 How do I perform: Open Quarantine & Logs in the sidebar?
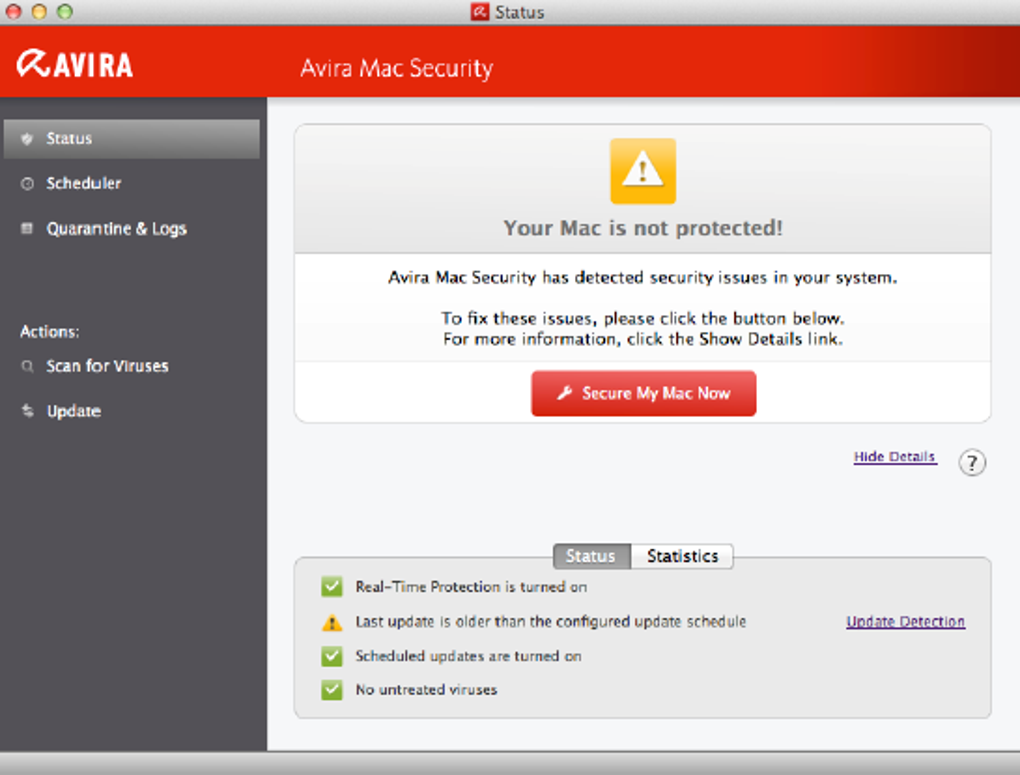click(x=116, y=229)
